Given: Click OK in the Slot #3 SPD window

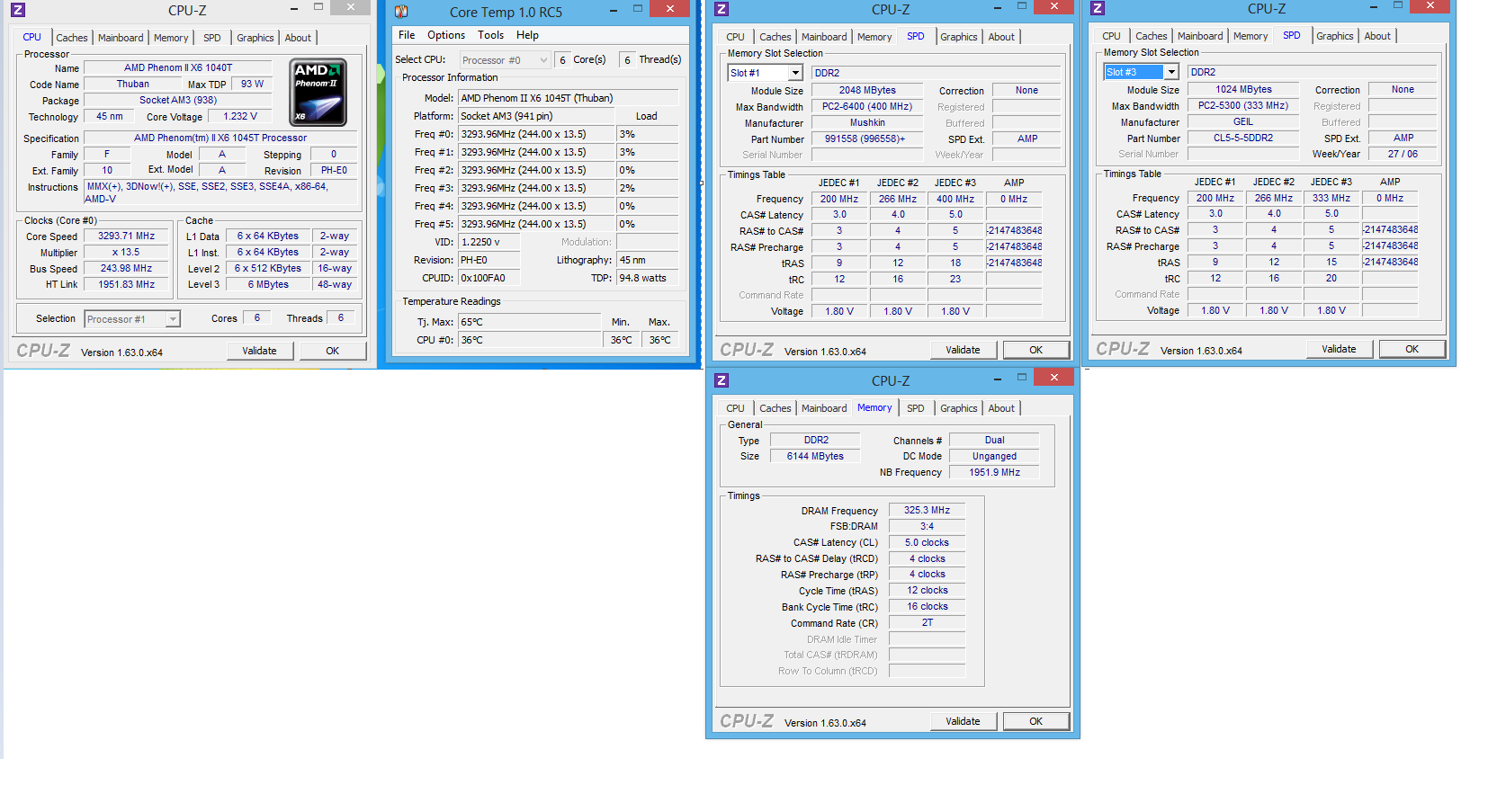Looking at the screenshot, I should [1412, 349].
